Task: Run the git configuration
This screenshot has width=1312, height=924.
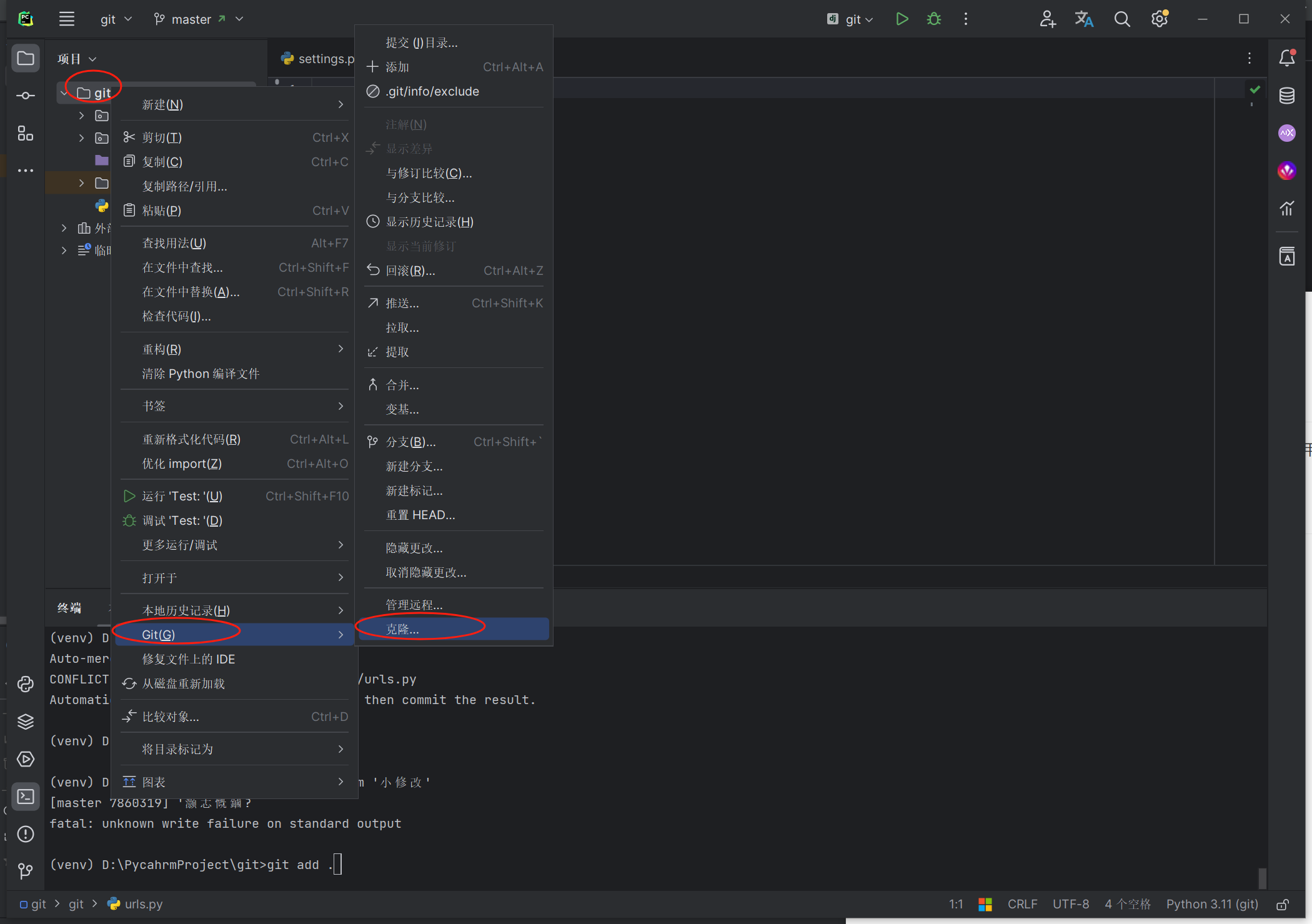Action: (x=902, y=19)
